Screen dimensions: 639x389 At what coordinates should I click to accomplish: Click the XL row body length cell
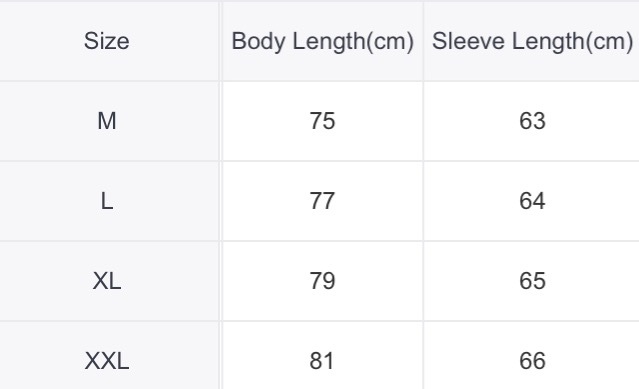(322, 281)
